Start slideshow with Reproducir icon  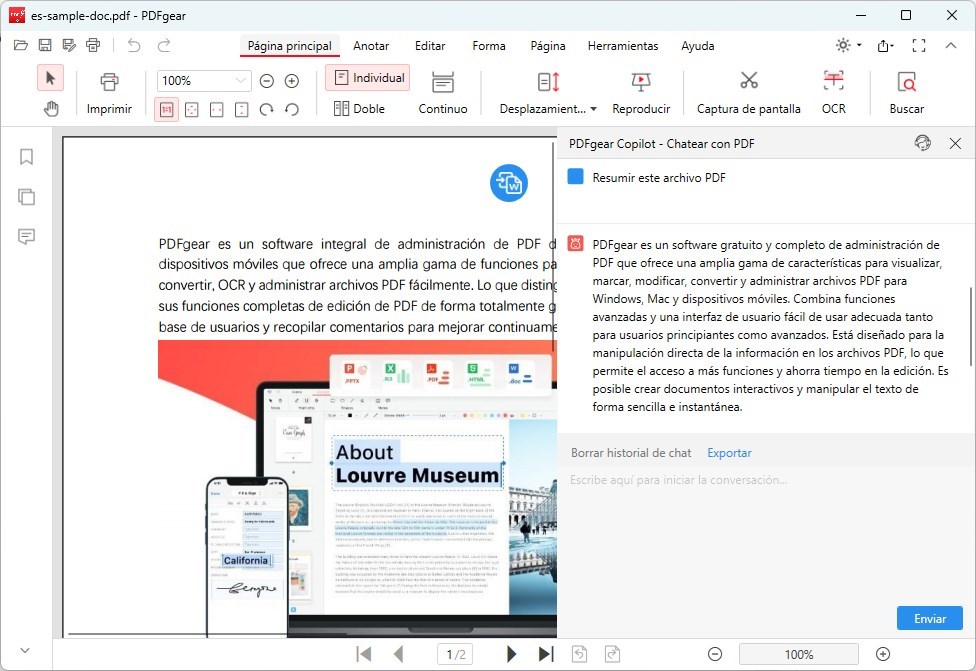point(641,82)
